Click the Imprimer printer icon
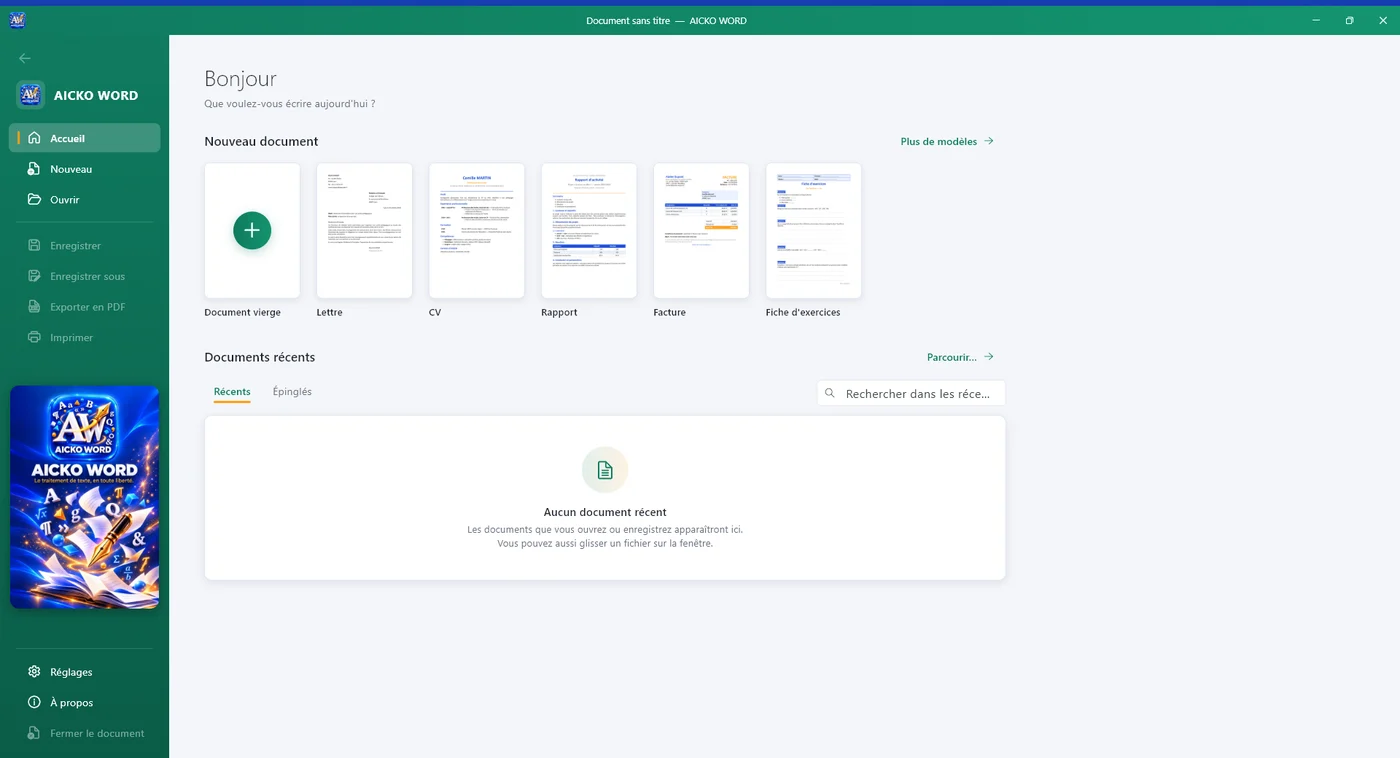1400x758 pixels. [x=34, y=337]
